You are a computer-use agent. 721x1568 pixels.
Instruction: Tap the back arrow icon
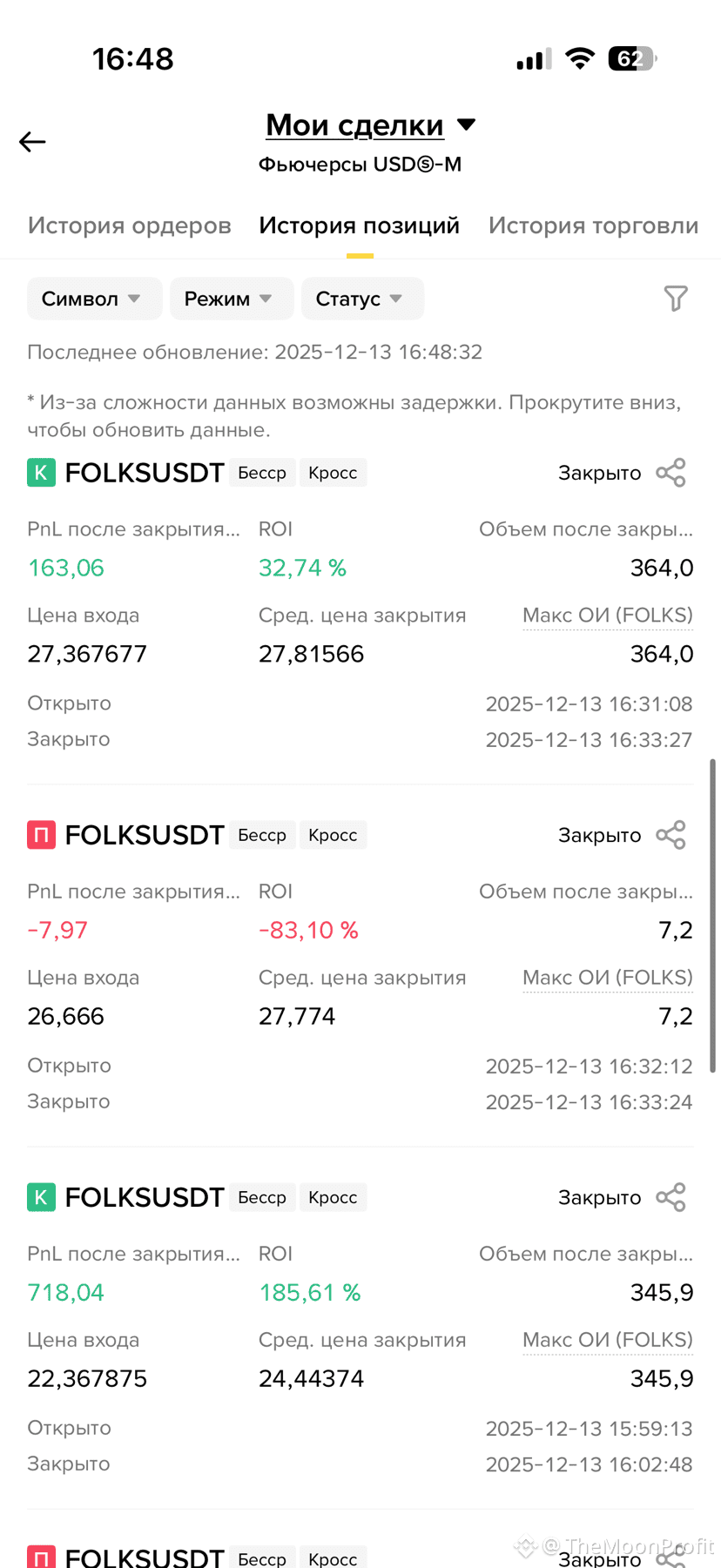click(x=32, y=142)
